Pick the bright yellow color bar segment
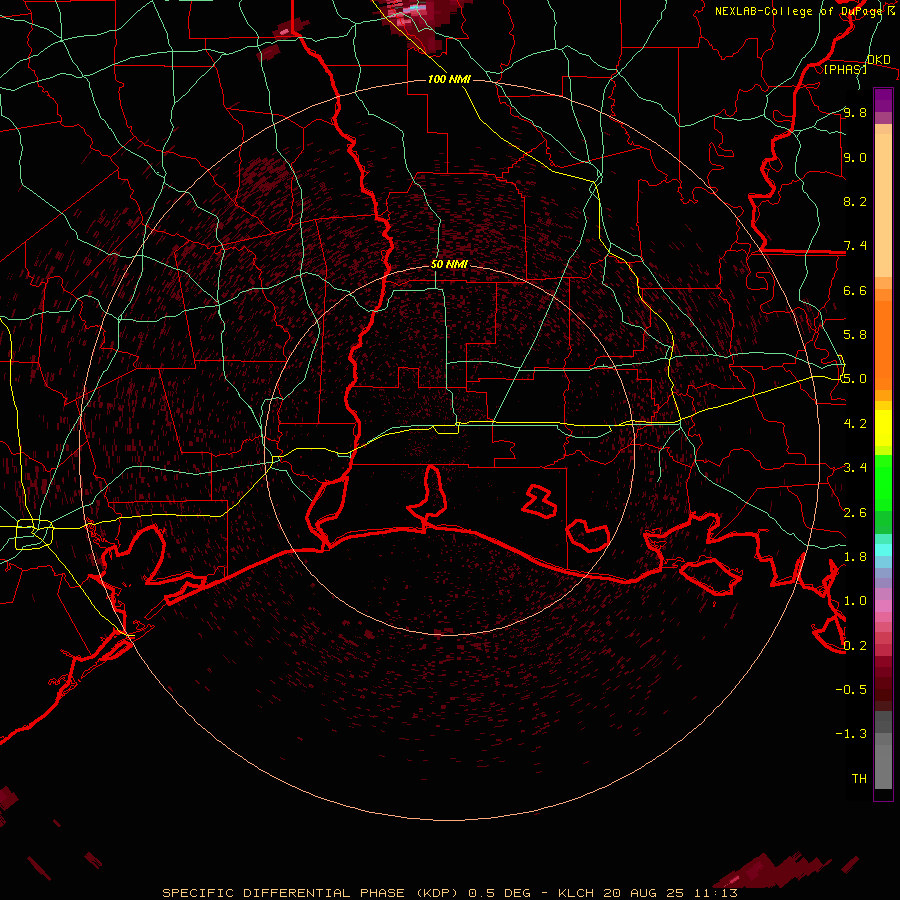Viewport: 900px width, 900px height. (883, 428)
